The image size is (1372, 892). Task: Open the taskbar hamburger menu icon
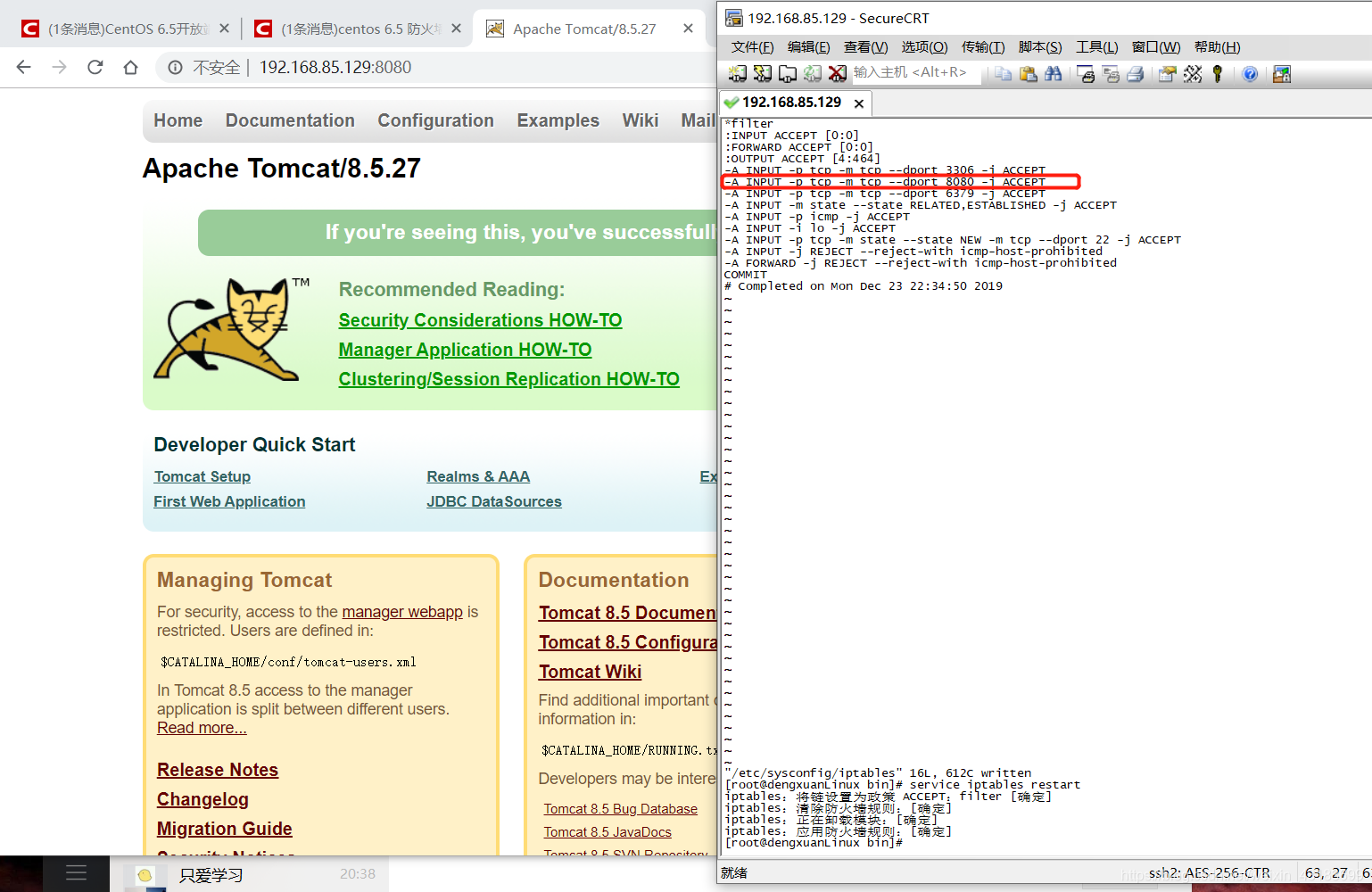76,873
